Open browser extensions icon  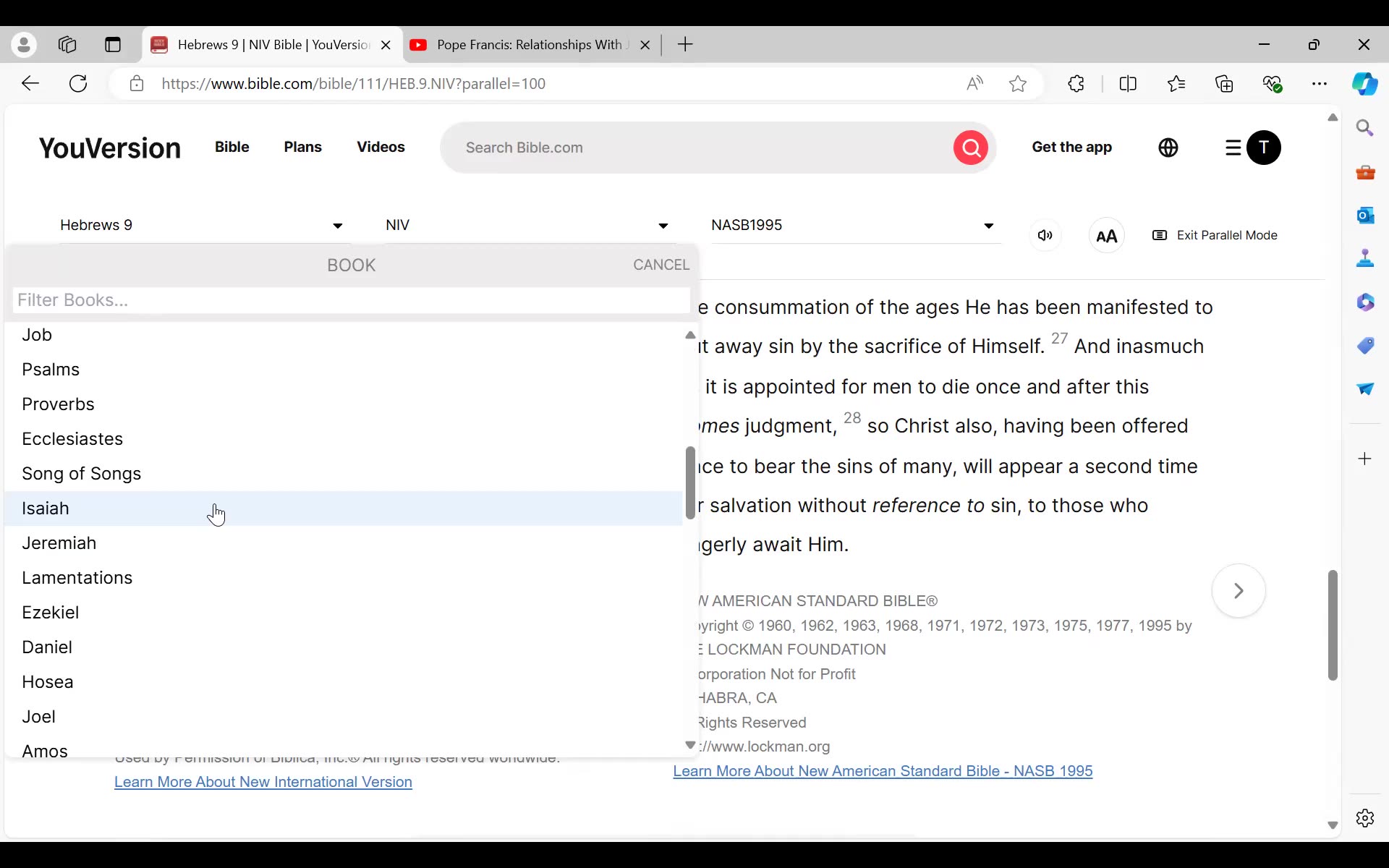point(1076,84)
